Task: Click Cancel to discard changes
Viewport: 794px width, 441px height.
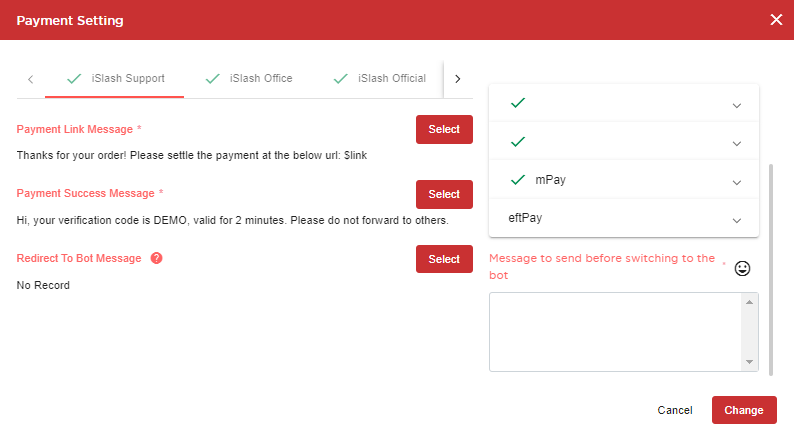Action: pos(675,410)
